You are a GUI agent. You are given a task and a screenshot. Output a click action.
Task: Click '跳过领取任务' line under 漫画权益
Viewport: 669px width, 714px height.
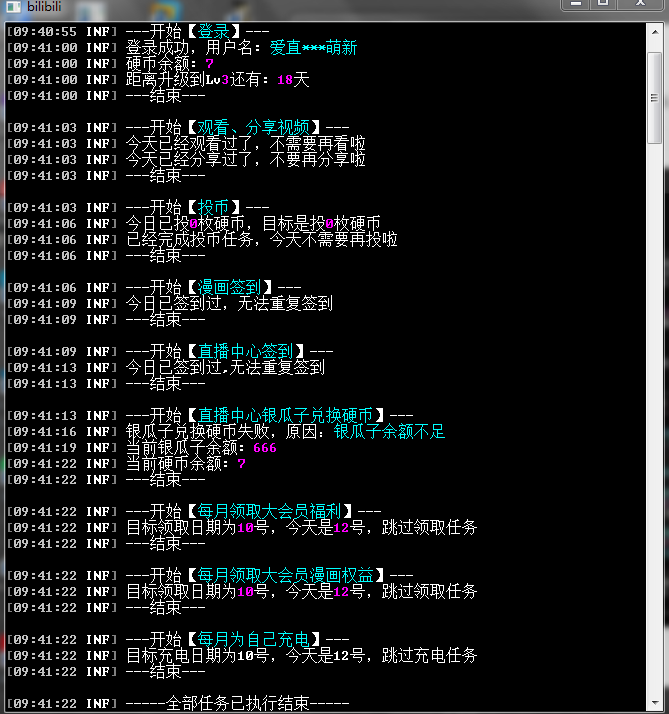point(301,592)
